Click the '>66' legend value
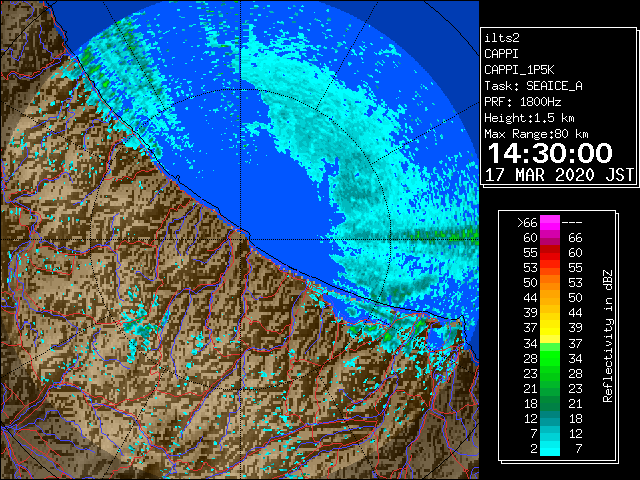The image size is (640, 480). (x=527, y=223)
